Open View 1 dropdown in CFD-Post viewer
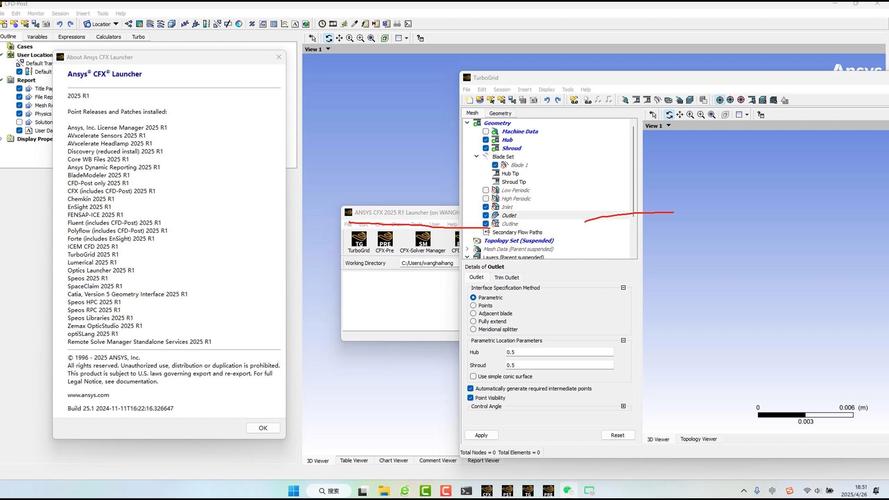The width and height of the screenshot is (889, 500). (x=328, y=49)
